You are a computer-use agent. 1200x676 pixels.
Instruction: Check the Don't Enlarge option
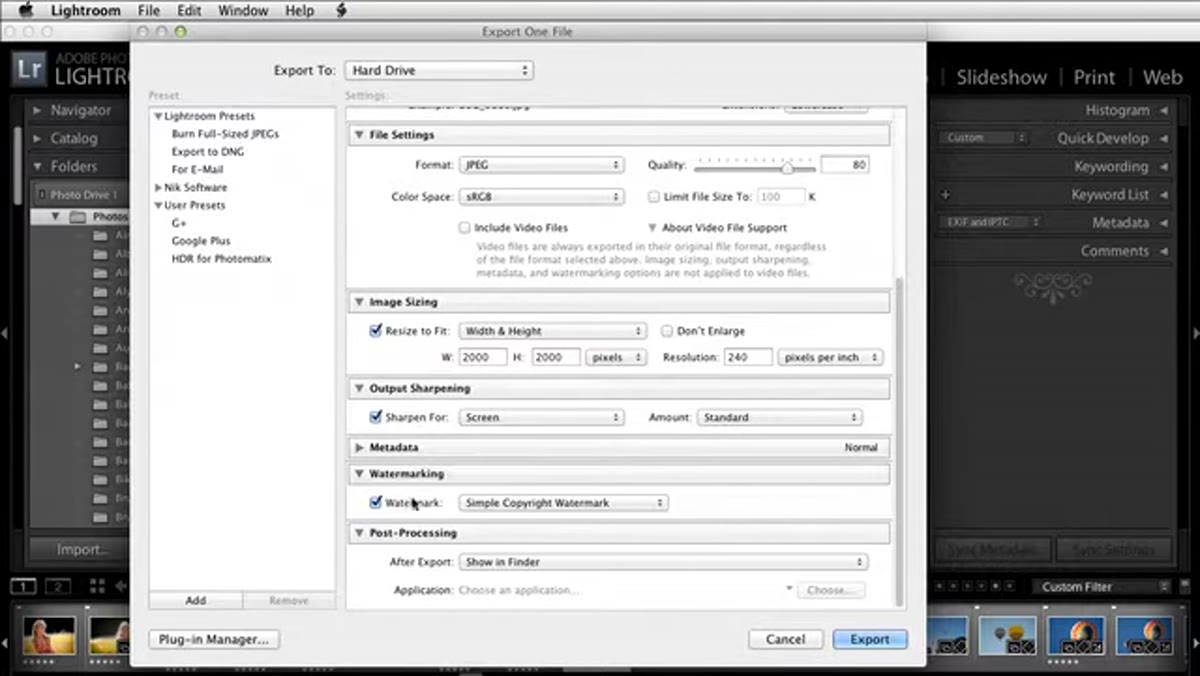(x=668, y=331)
